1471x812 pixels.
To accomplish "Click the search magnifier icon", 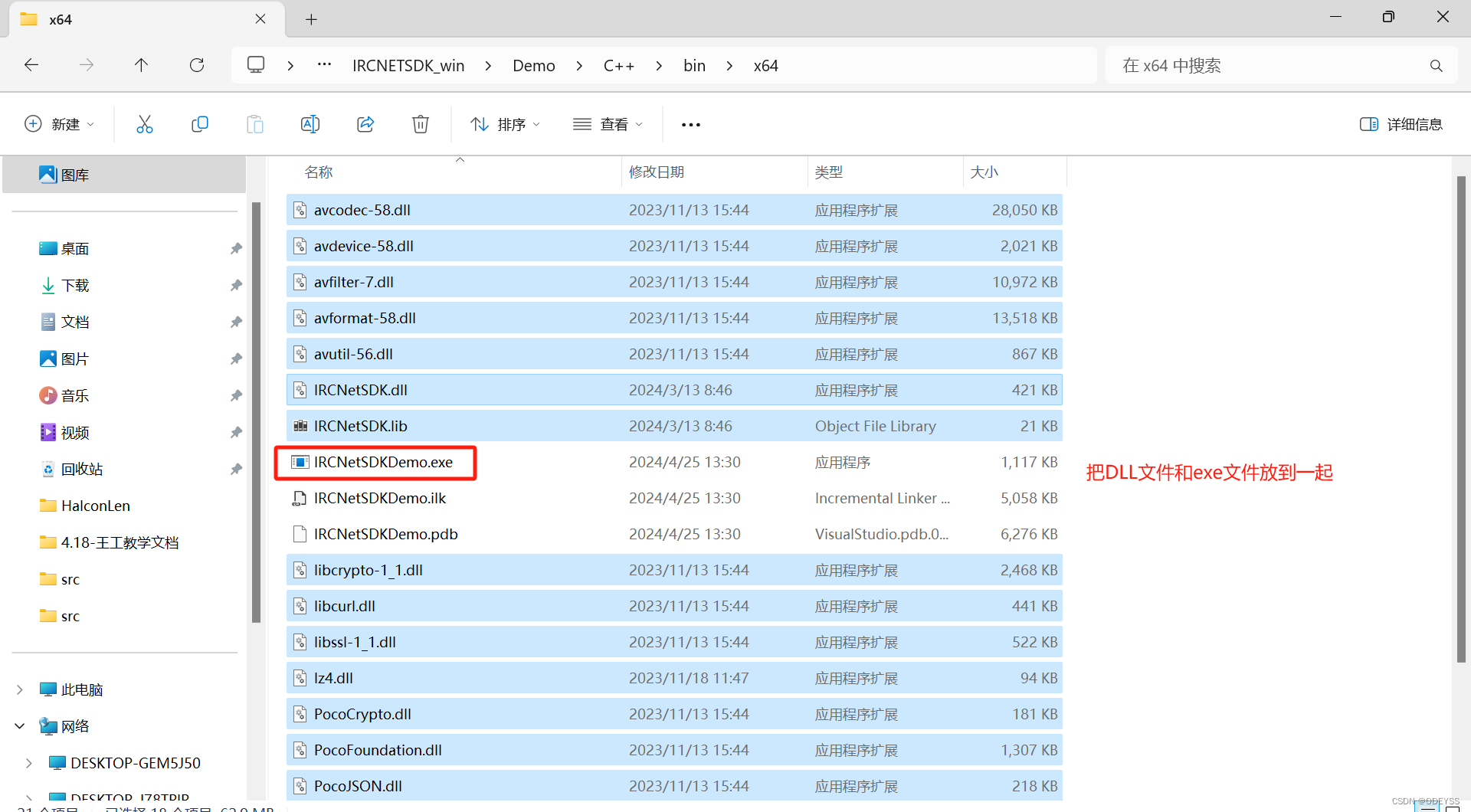I will point(1437,66).
